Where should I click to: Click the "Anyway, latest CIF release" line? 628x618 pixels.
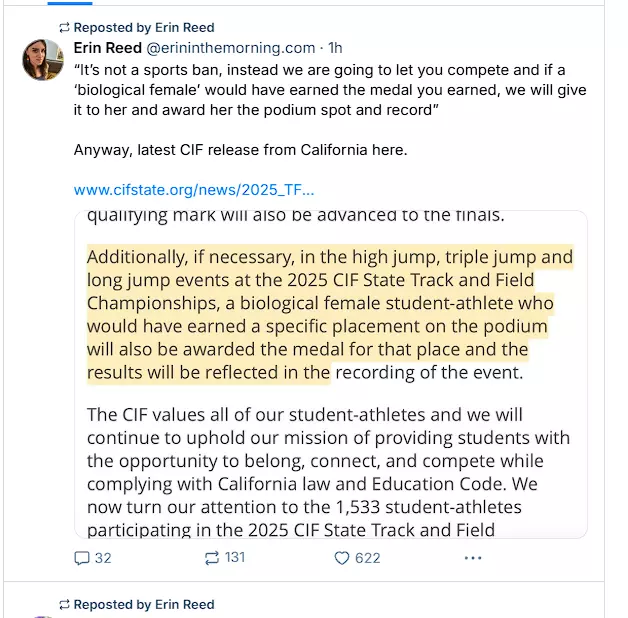point(240,149)
